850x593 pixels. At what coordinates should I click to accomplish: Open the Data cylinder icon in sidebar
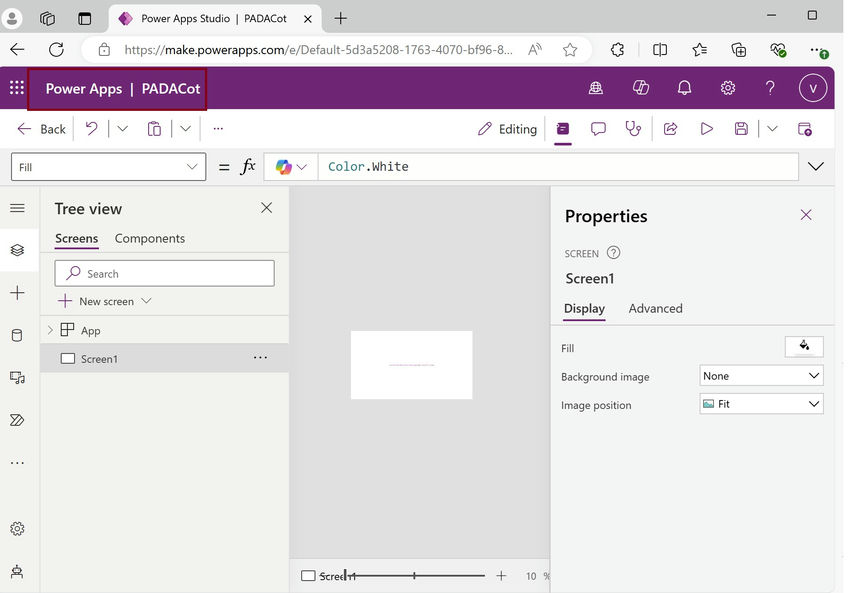(17, 336)
